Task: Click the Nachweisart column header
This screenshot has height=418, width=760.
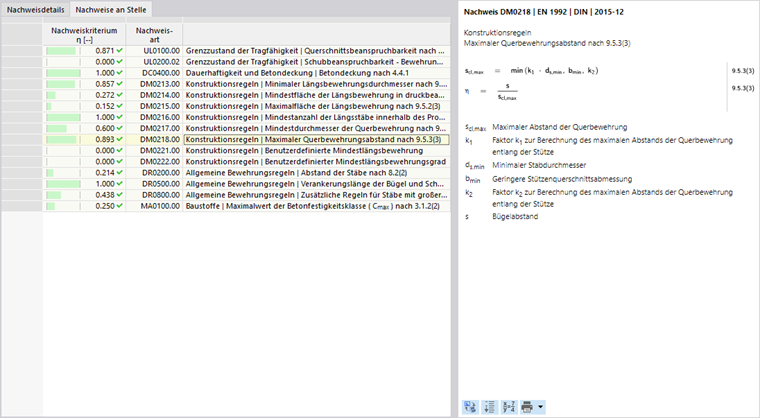Action: coord(154,35)
